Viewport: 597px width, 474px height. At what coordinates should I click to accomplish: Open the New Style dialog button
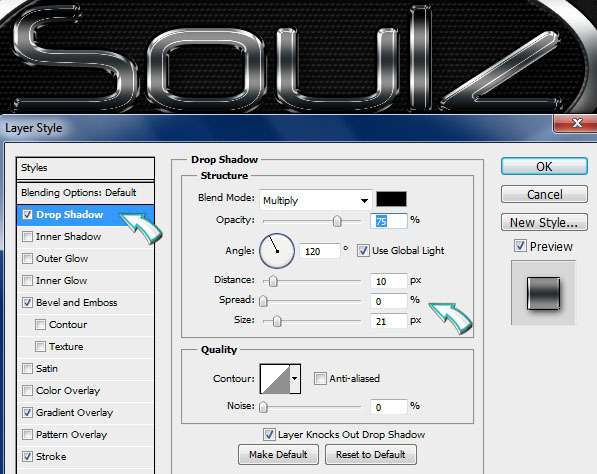(x=544, y=222)
